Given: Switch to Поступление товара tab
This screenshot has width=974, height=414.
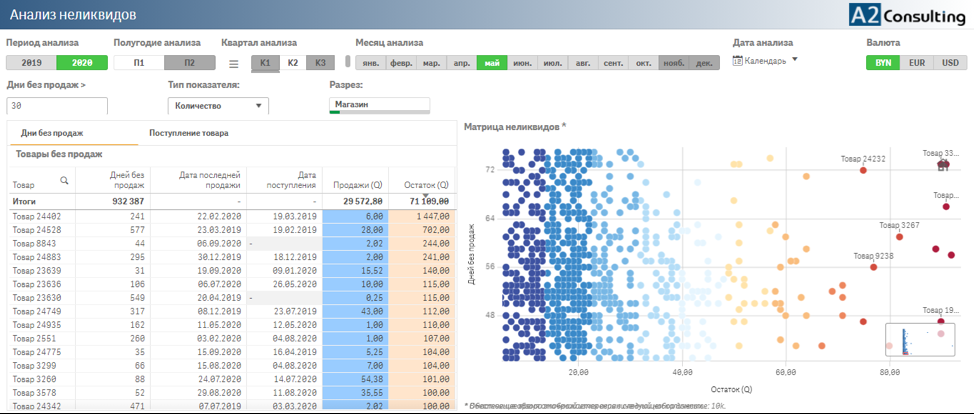Looking at the screenshot, I should [x=189, y=133].
